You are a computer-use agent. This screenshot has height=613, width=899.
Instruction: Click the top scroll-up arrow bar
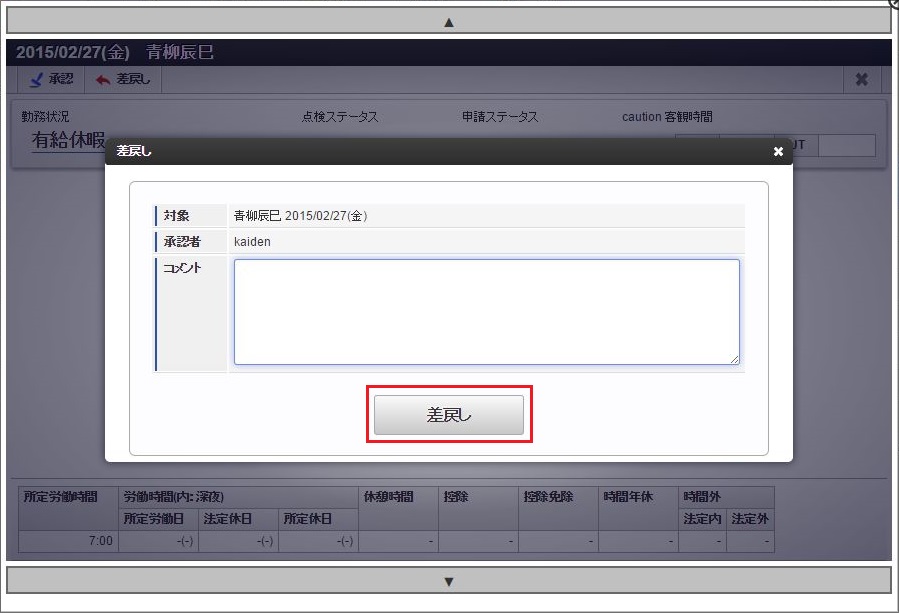pyautogui.click(x=449, y=22)
